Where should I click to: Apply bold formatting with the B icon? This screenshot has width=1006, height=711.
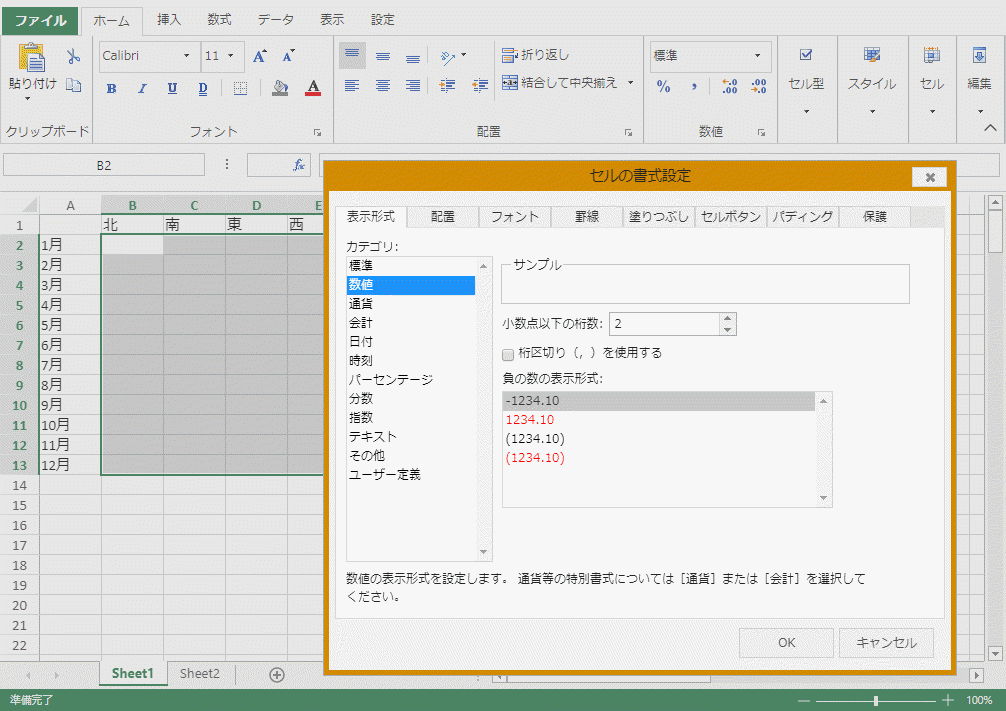111,88
